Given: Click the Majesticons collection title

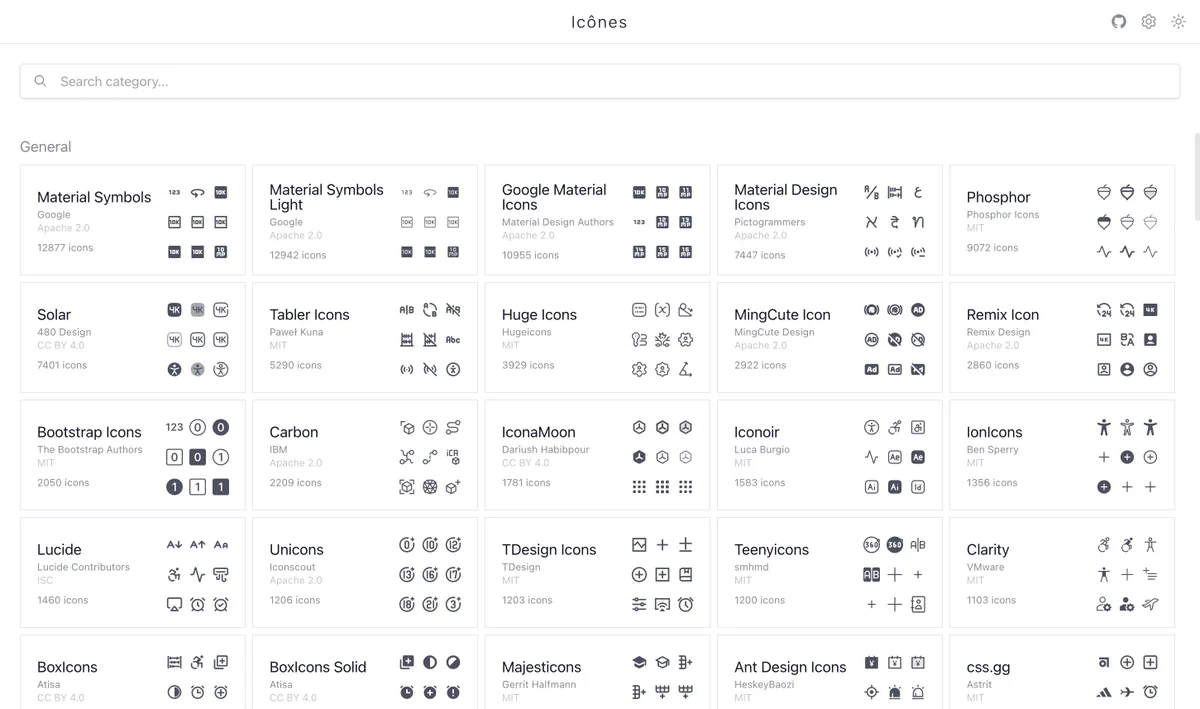Looking at the screenshot, I should click(x=541, y=667).
